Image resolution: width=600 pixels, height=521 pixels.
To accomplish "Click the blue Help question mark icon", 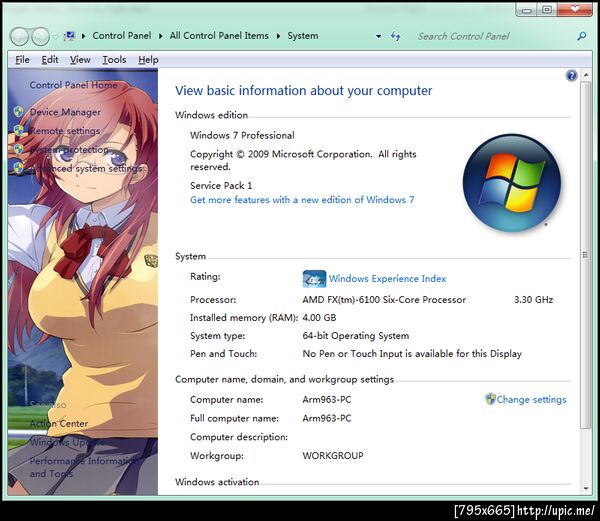I will [571, 76].
